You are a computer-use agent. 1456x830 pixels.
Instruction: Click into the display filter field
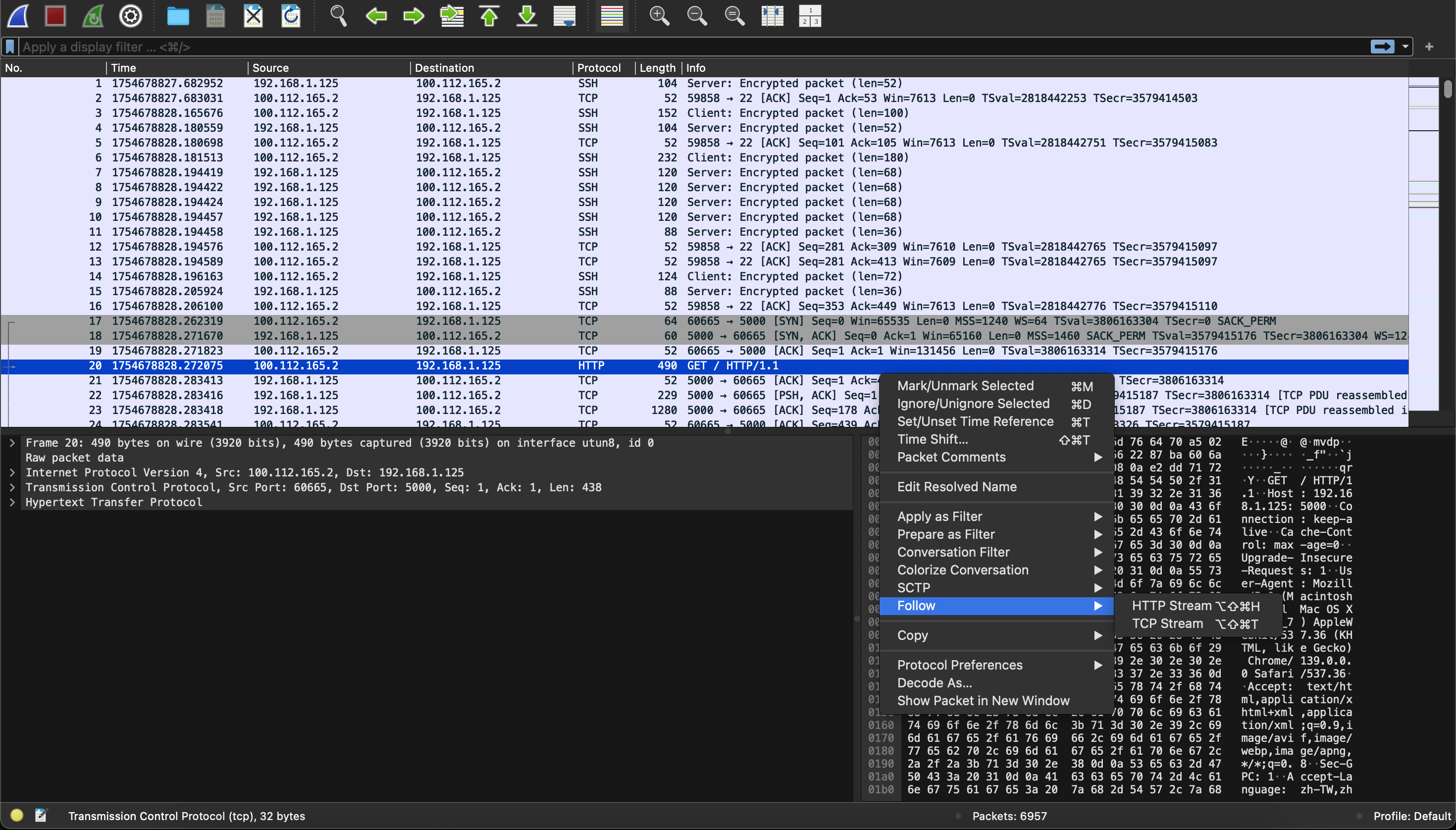(684, 47)
